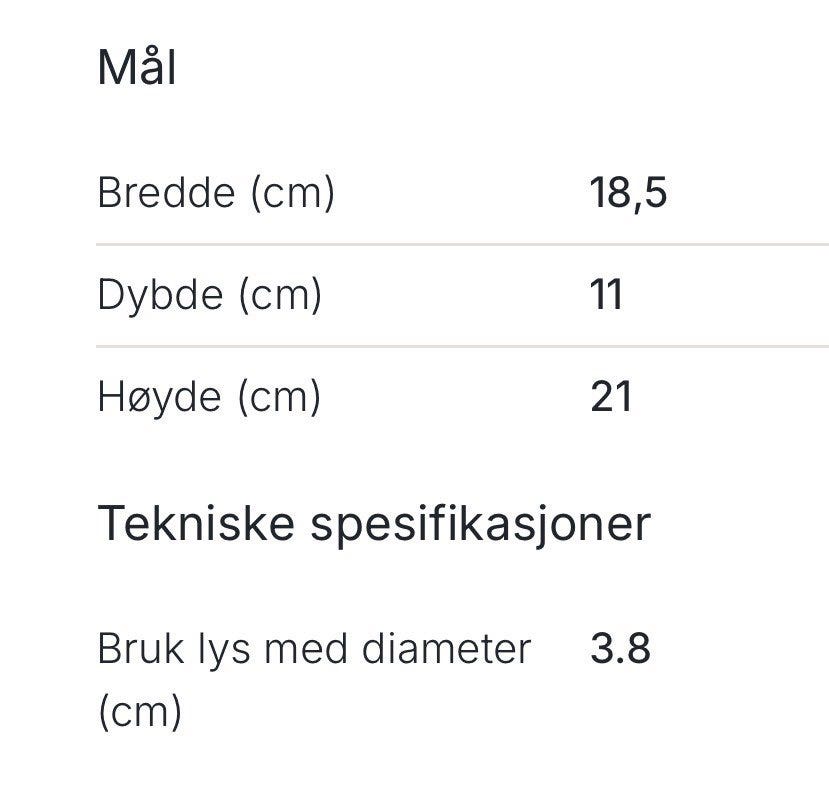Click the height value 21
This screenshot has width=829, height=796.
pyautogui.click(x=611, y=397)
